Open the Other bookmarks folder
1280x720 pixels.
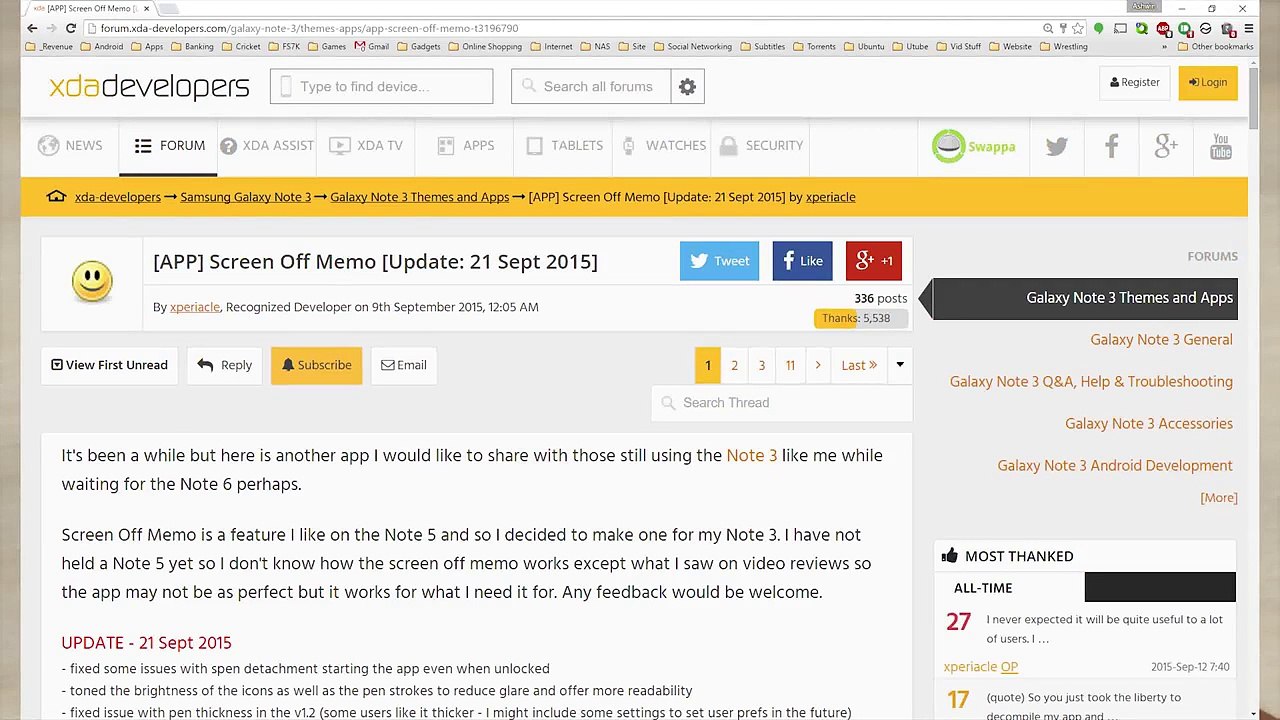point(1215,46)
